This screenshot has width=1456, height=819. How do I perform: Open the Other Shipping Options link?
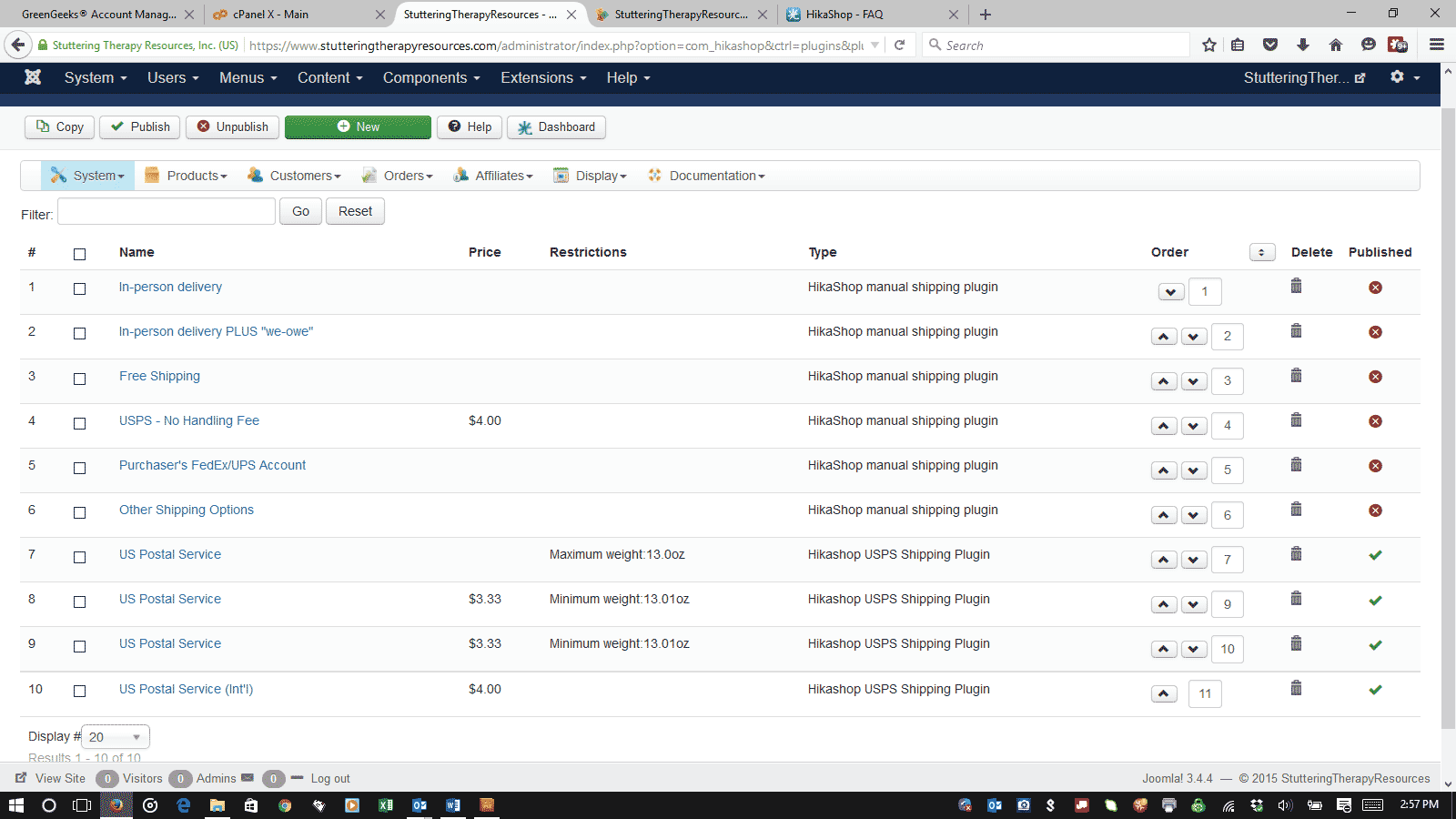click(x=187, y=510)
